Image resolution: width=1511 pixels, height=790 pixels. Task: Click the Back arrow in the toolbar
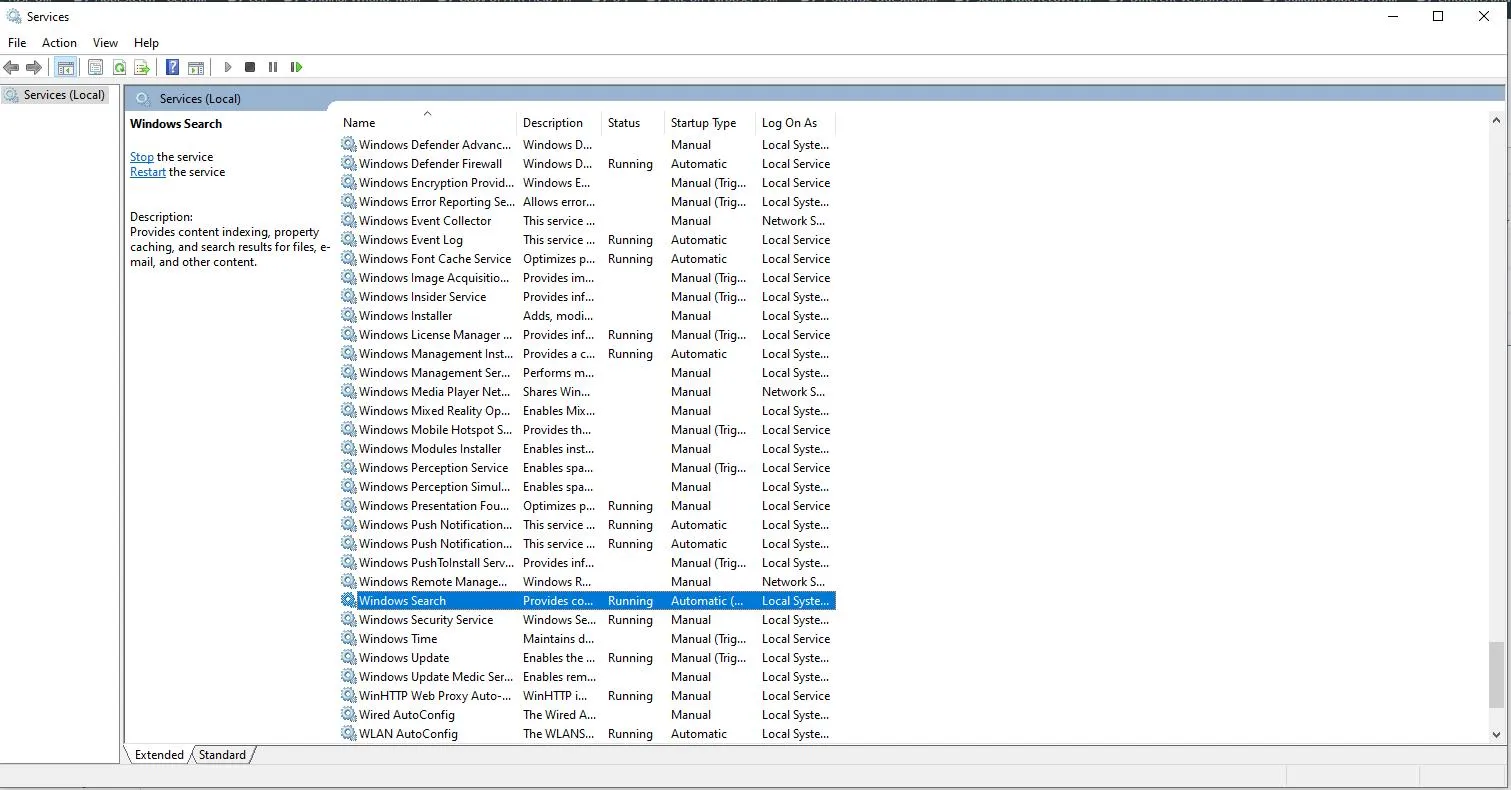click(x=11, y=67)
